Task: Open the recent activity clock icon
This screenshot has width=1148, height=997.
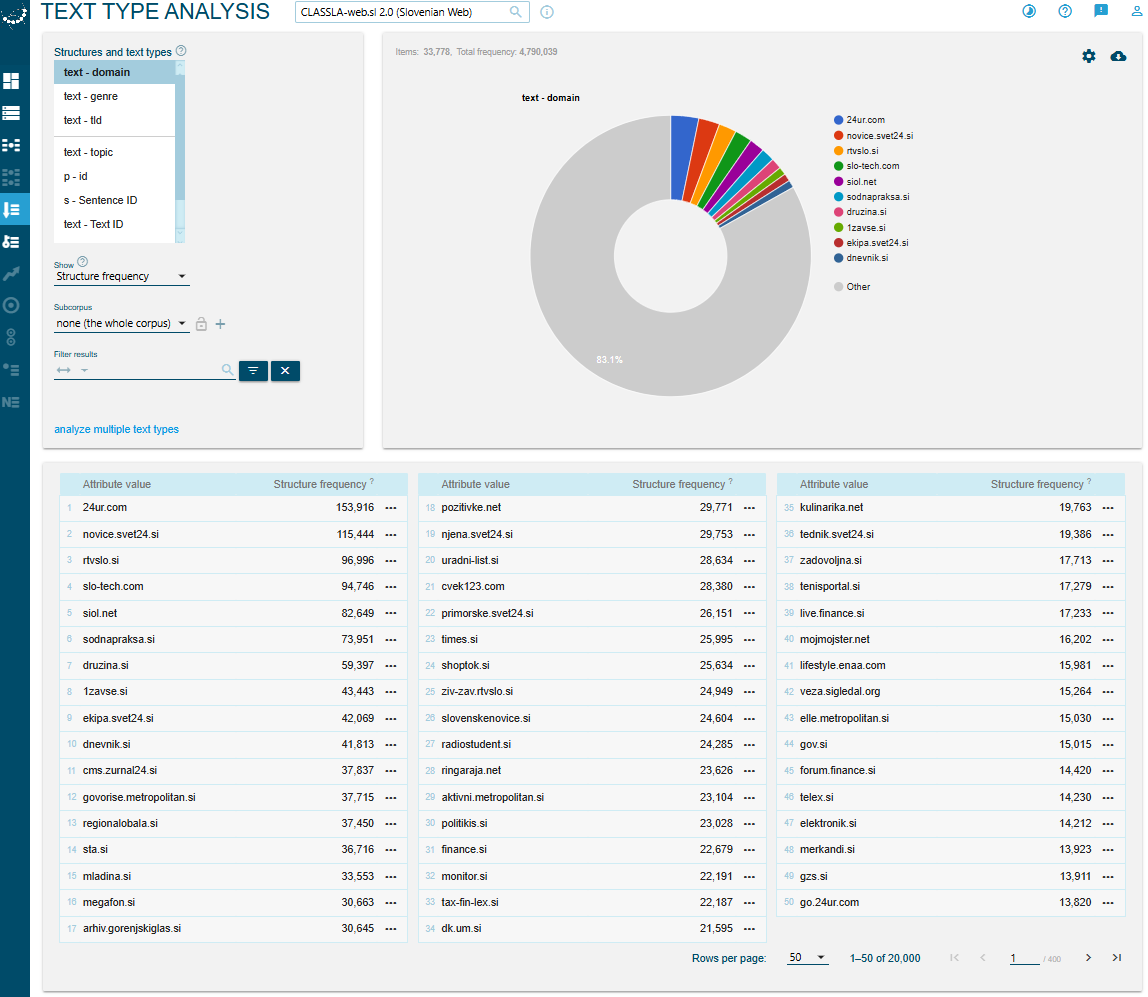Action: [x=1029, y=11]
